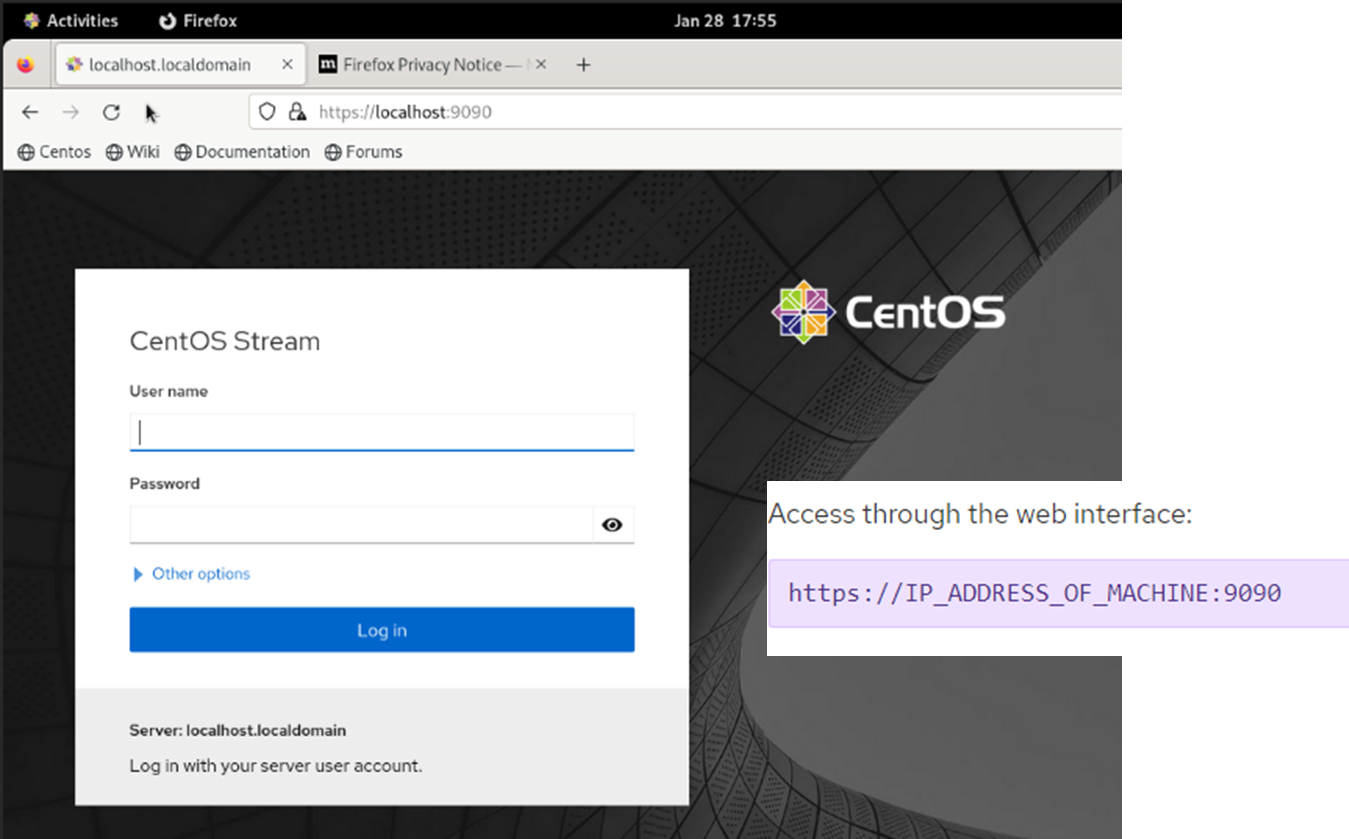
Task: Click the 'Log in with your server user account.' text
Action: coord(276,766)
